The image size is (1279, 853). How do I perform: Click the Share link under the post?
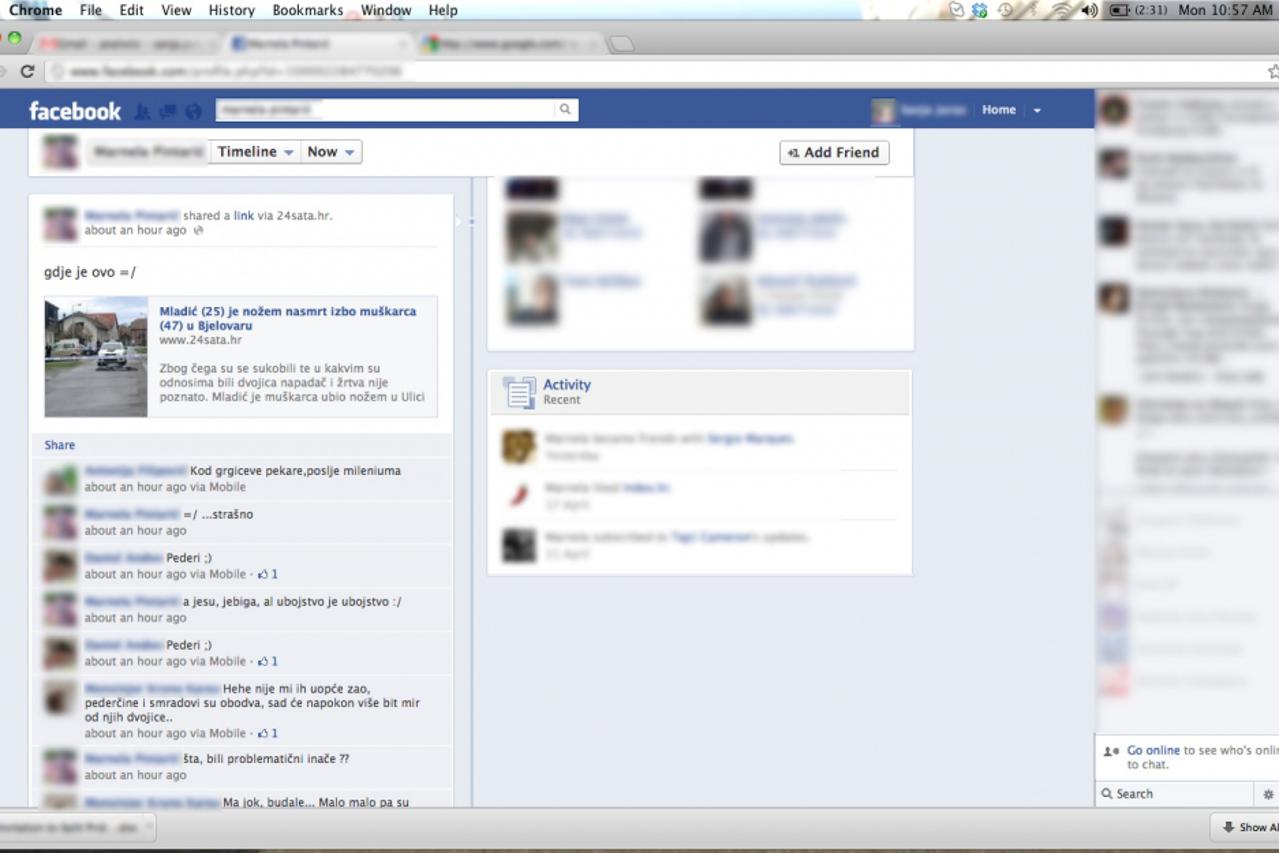60,445
